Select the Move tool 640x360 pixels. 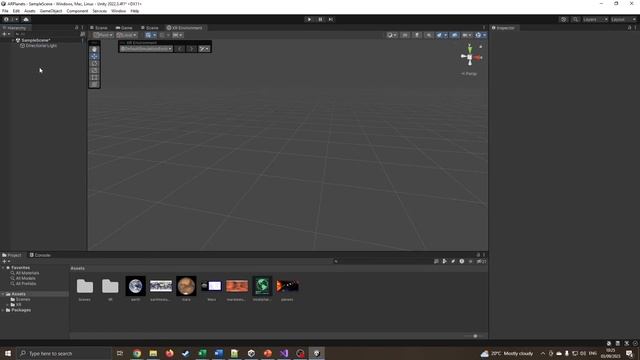[94, 56]
